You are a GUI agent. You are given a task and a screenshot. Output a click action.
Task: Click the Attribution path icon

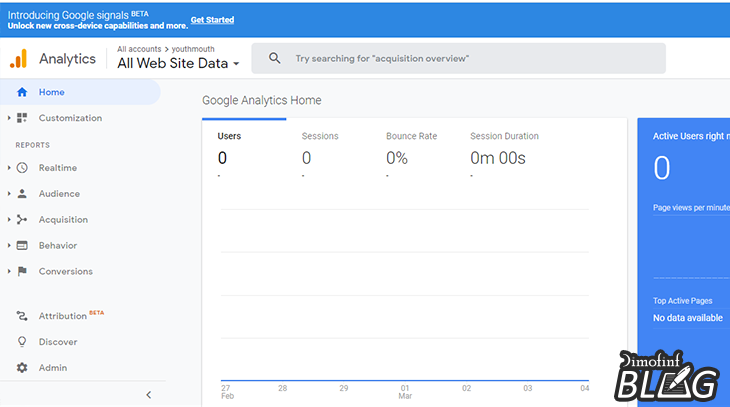[22, 316]
